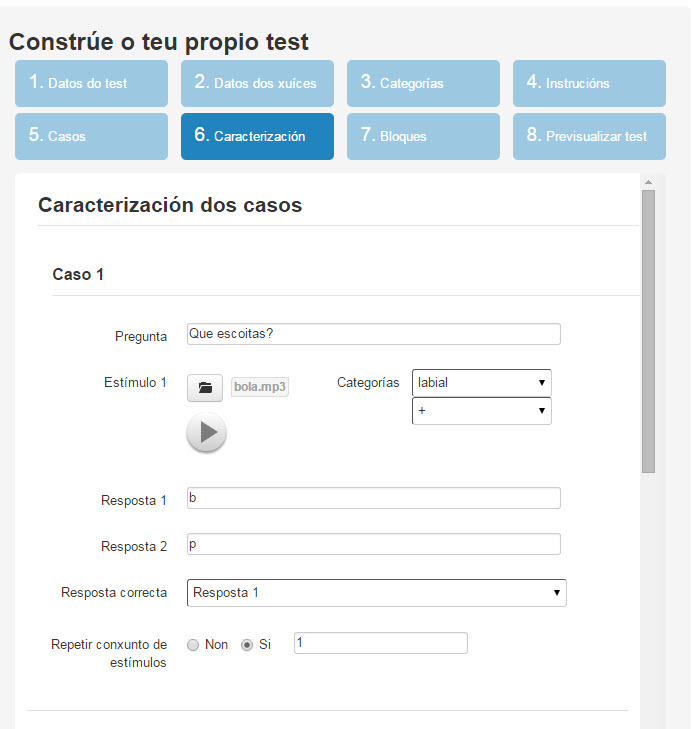Go to step 1 Datos do test
Screen dimensions: 693x729
click(x=91, y=83)
